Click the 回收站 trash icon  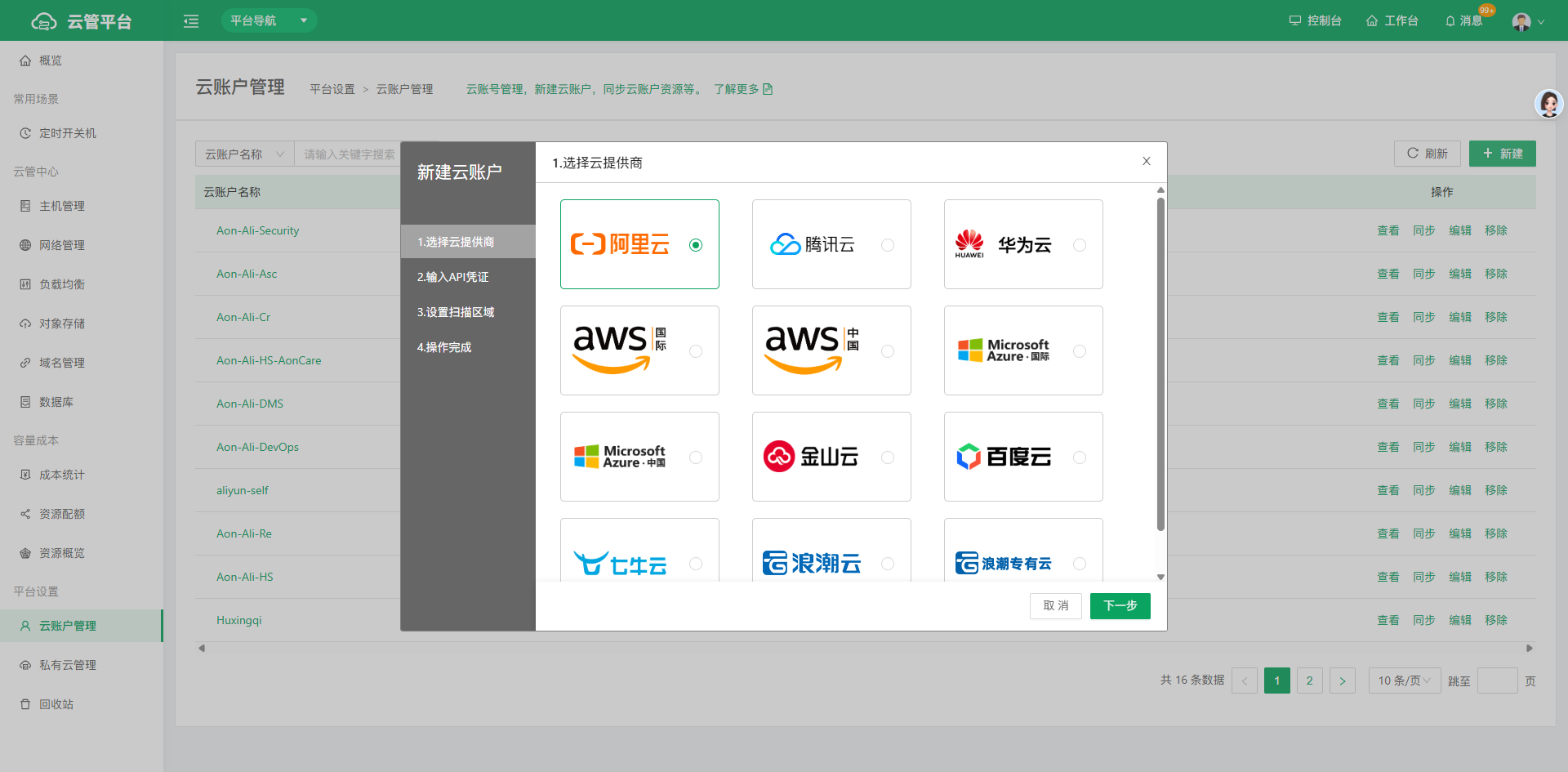tap(25, 704)
